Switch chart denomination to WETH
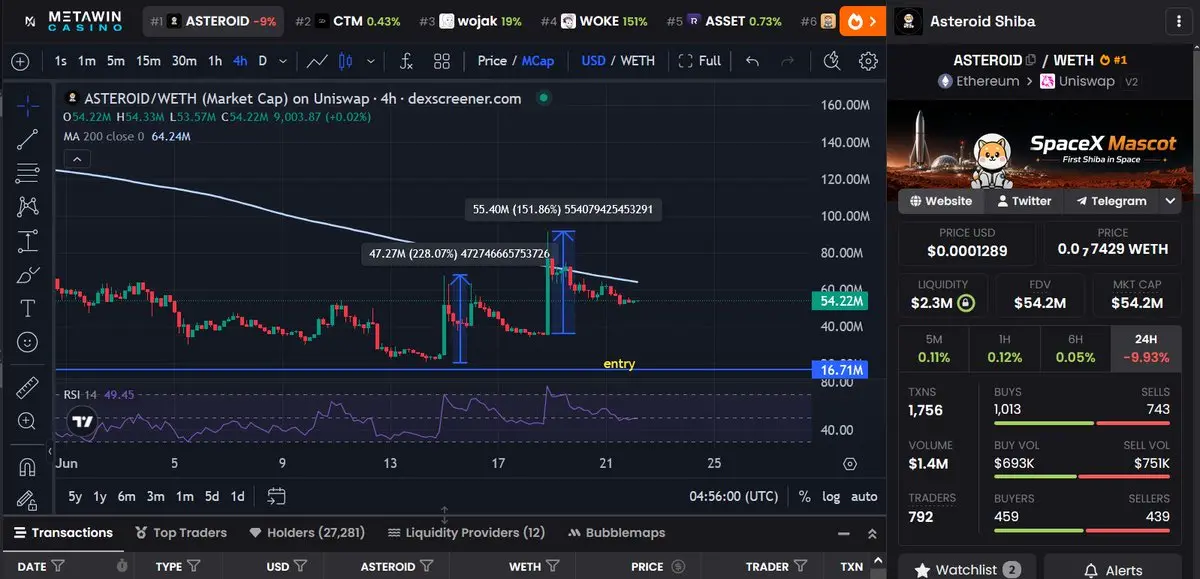 coord(638,61)
